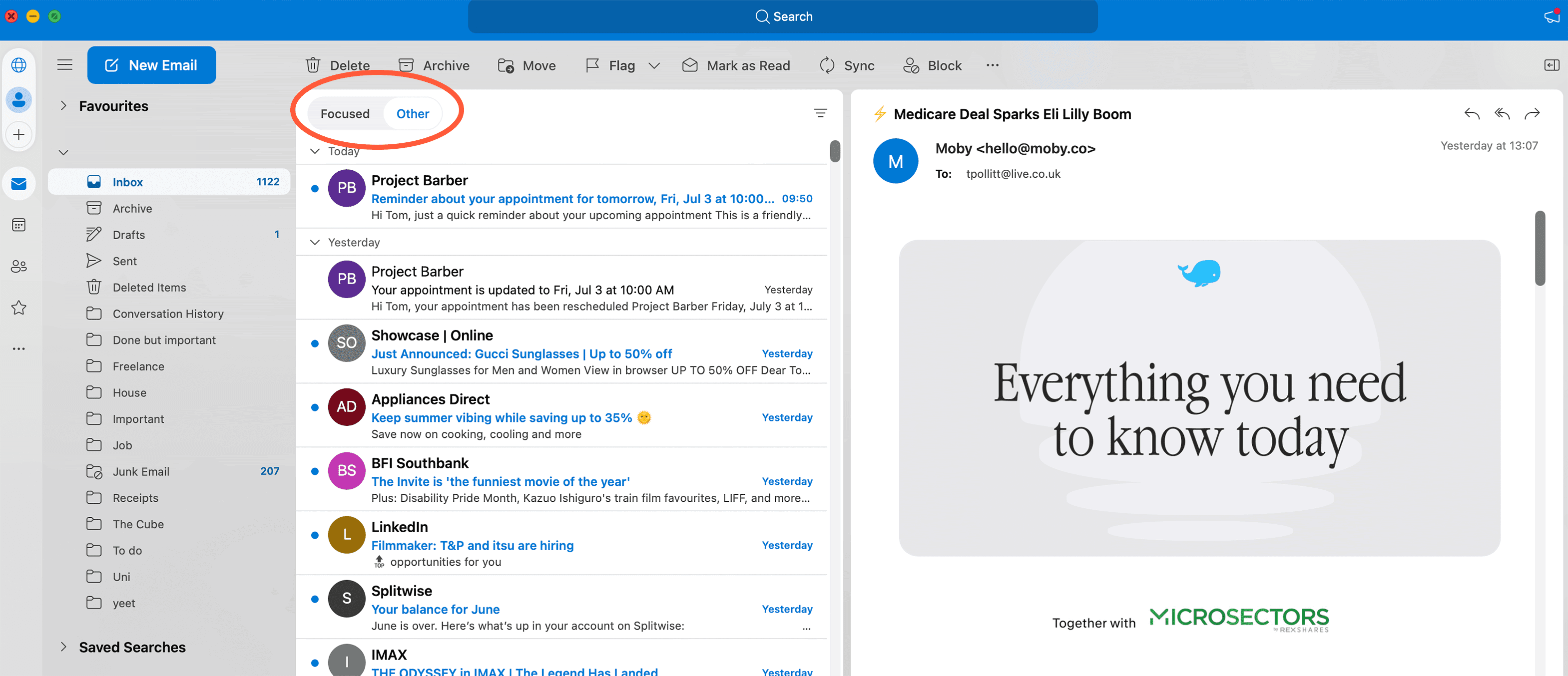Screen dimensions: 1568x676
Task: Open the Sent folder
Action: point(169,261)
